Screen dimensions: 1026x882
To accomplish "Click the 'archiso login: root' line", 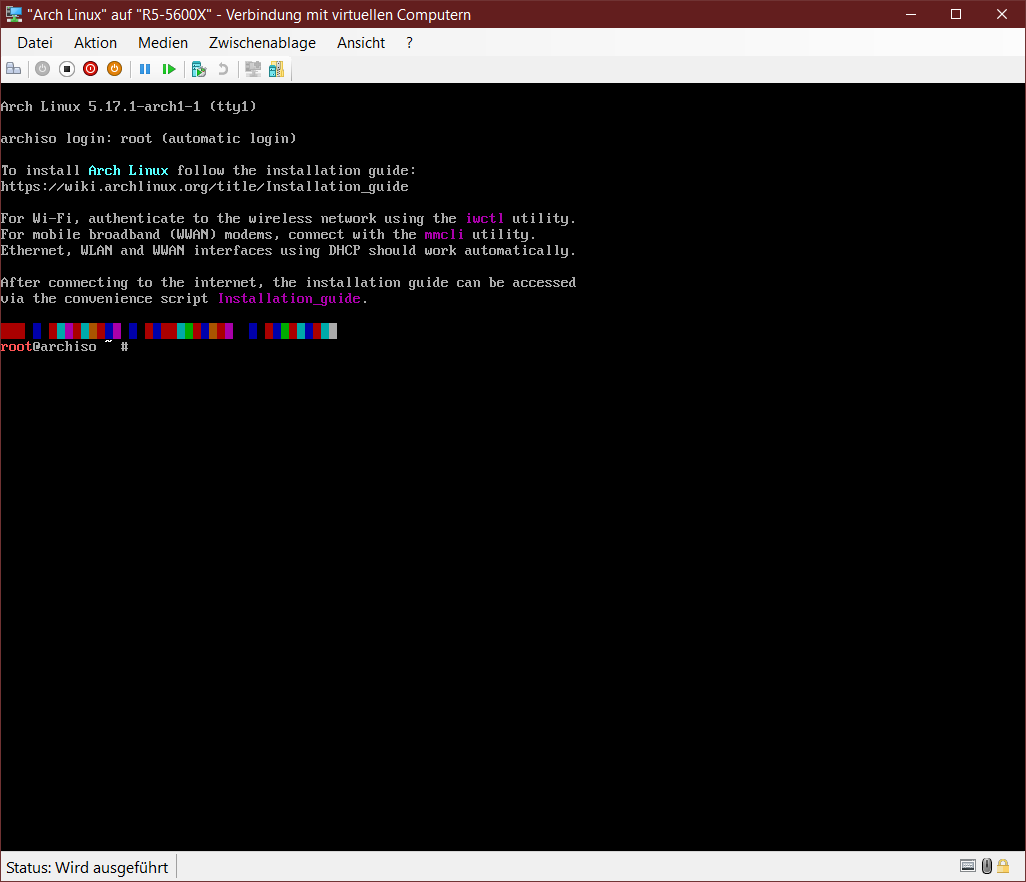I will [149, 138].
